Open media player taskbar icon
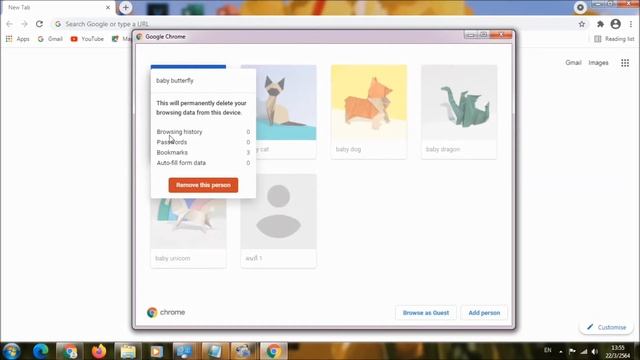The width and height of the screenshot is (640, 360). tap(157, 351)
